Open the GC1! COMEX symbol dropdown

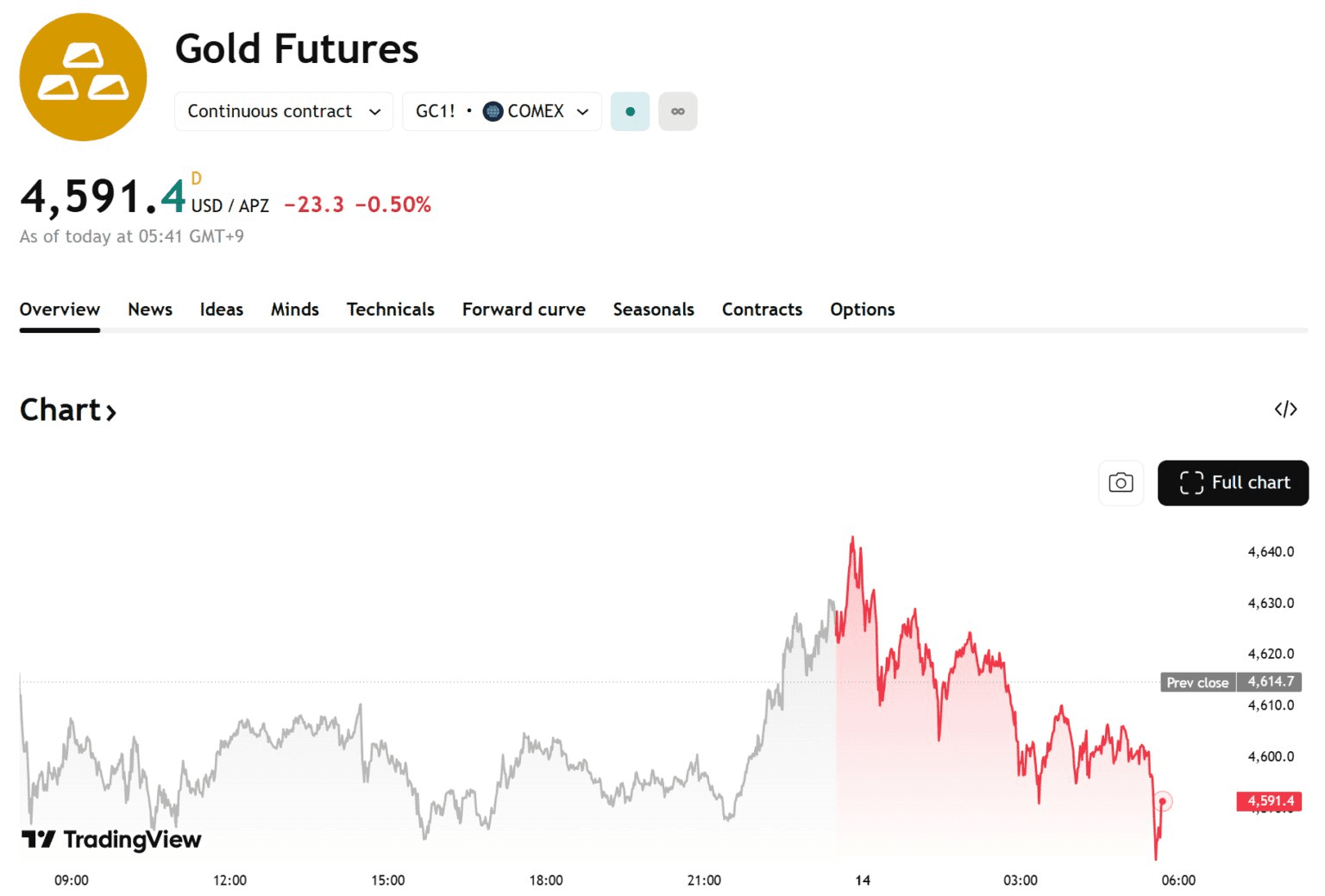point(502,111)
